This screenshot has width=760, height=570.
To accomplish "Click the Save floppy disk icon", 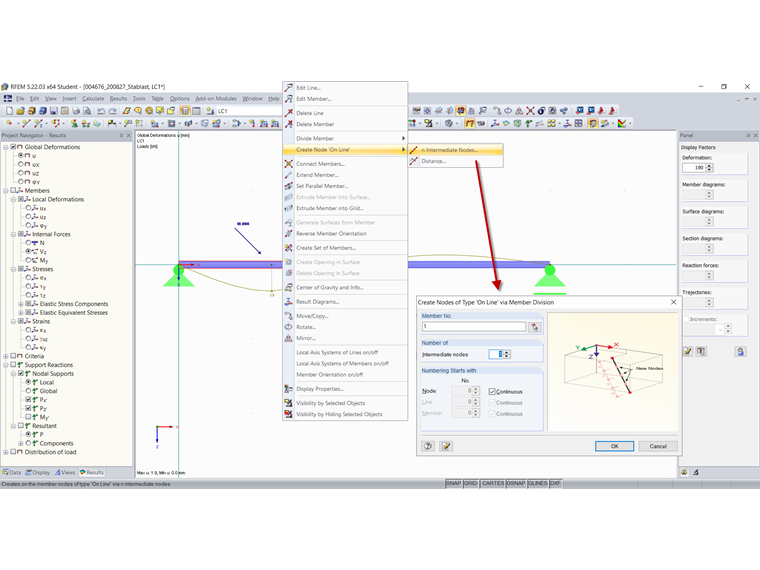I will [54, 111].
